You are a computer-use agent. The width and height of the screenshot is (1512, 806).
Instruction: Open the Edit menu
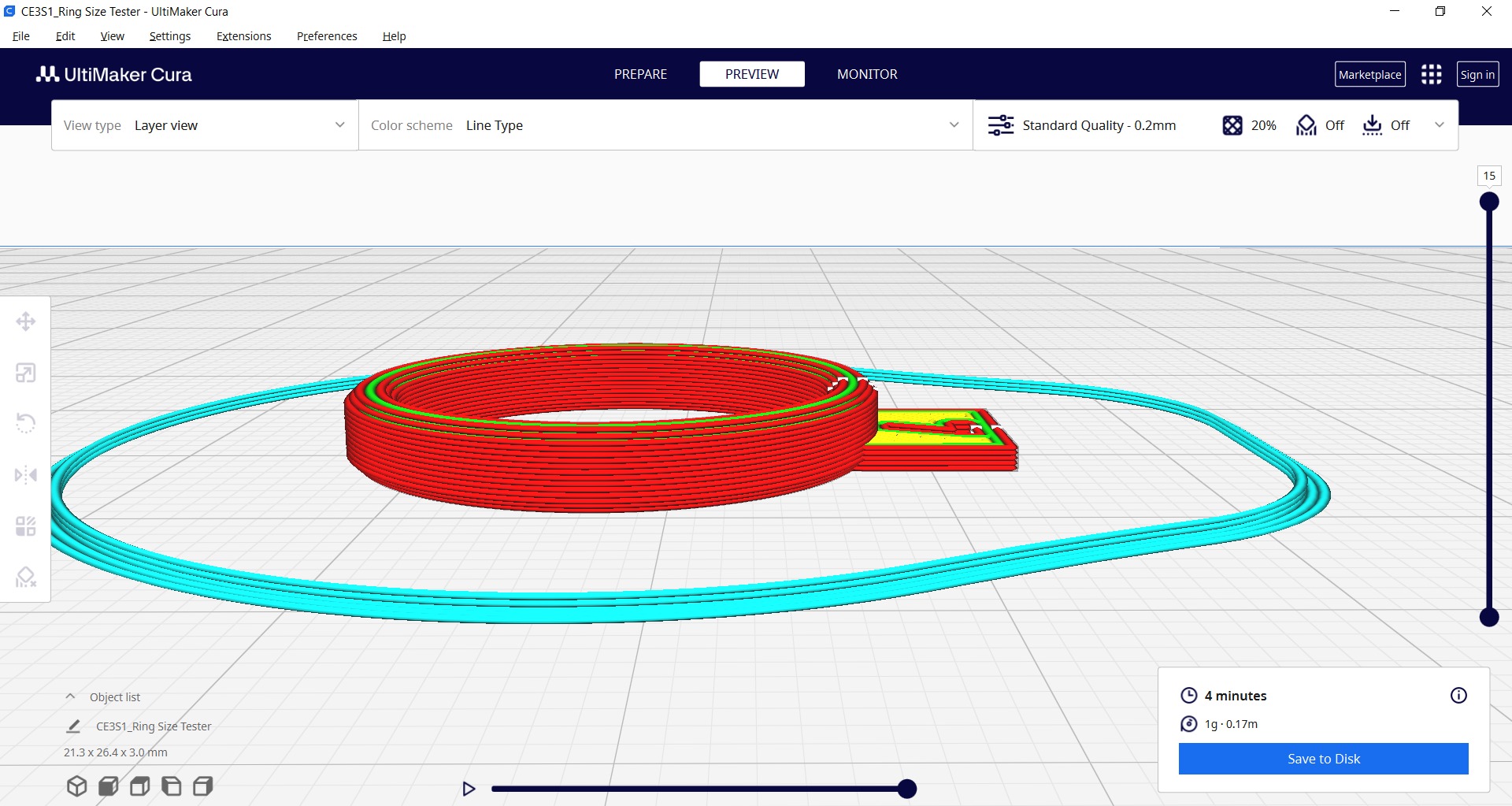[65, 36]
